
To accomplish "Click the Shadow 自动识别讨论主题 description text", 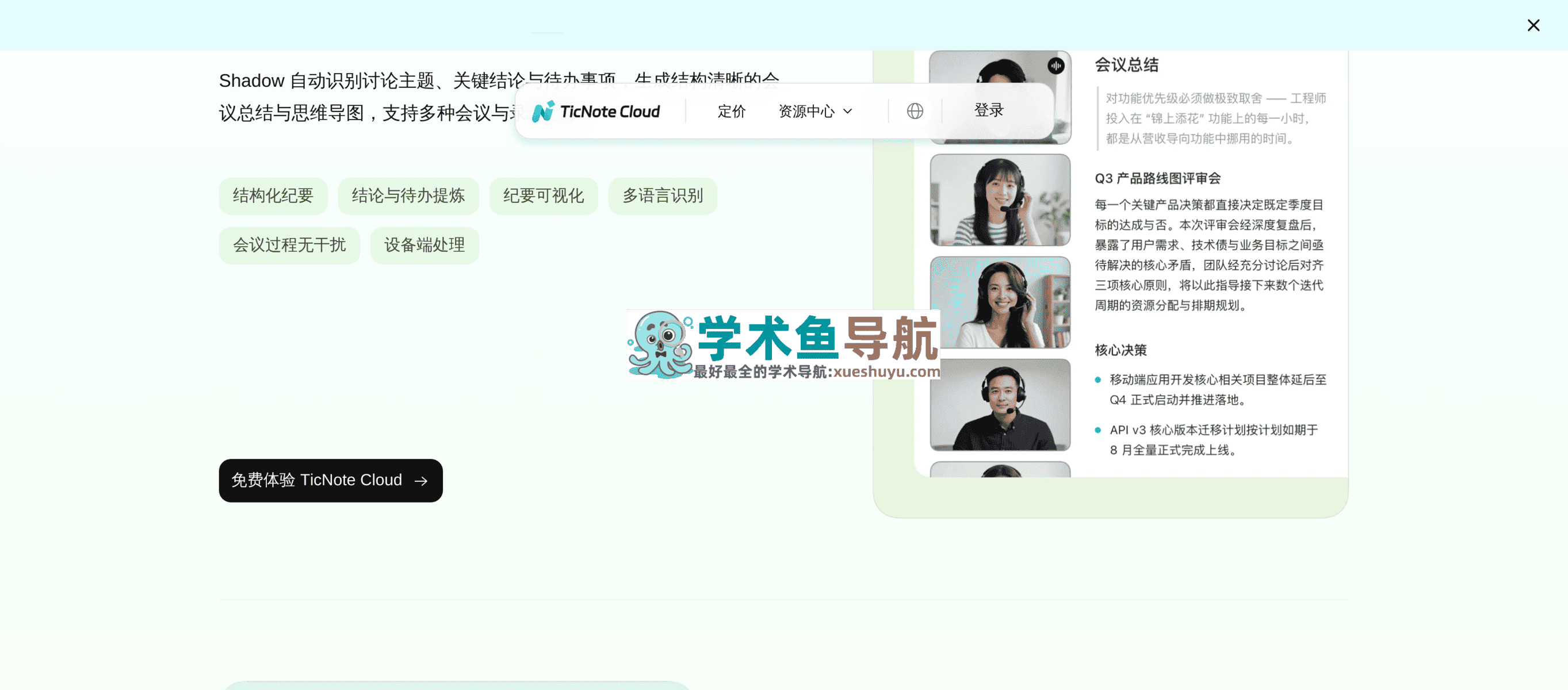I will [x=499, y=96].
